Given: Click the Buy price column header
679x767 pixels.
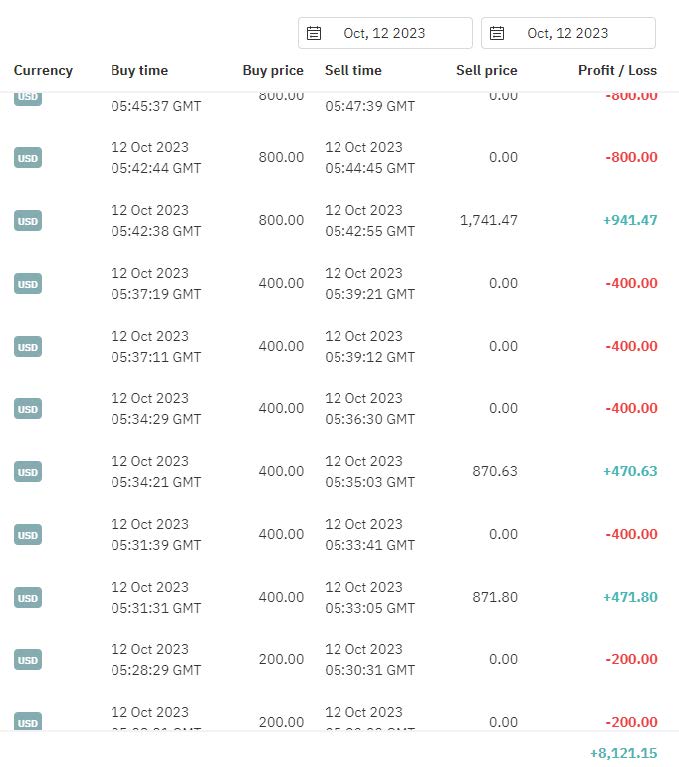Looking at the screenshot, I should pyautogui.click(x=273, y=71).
